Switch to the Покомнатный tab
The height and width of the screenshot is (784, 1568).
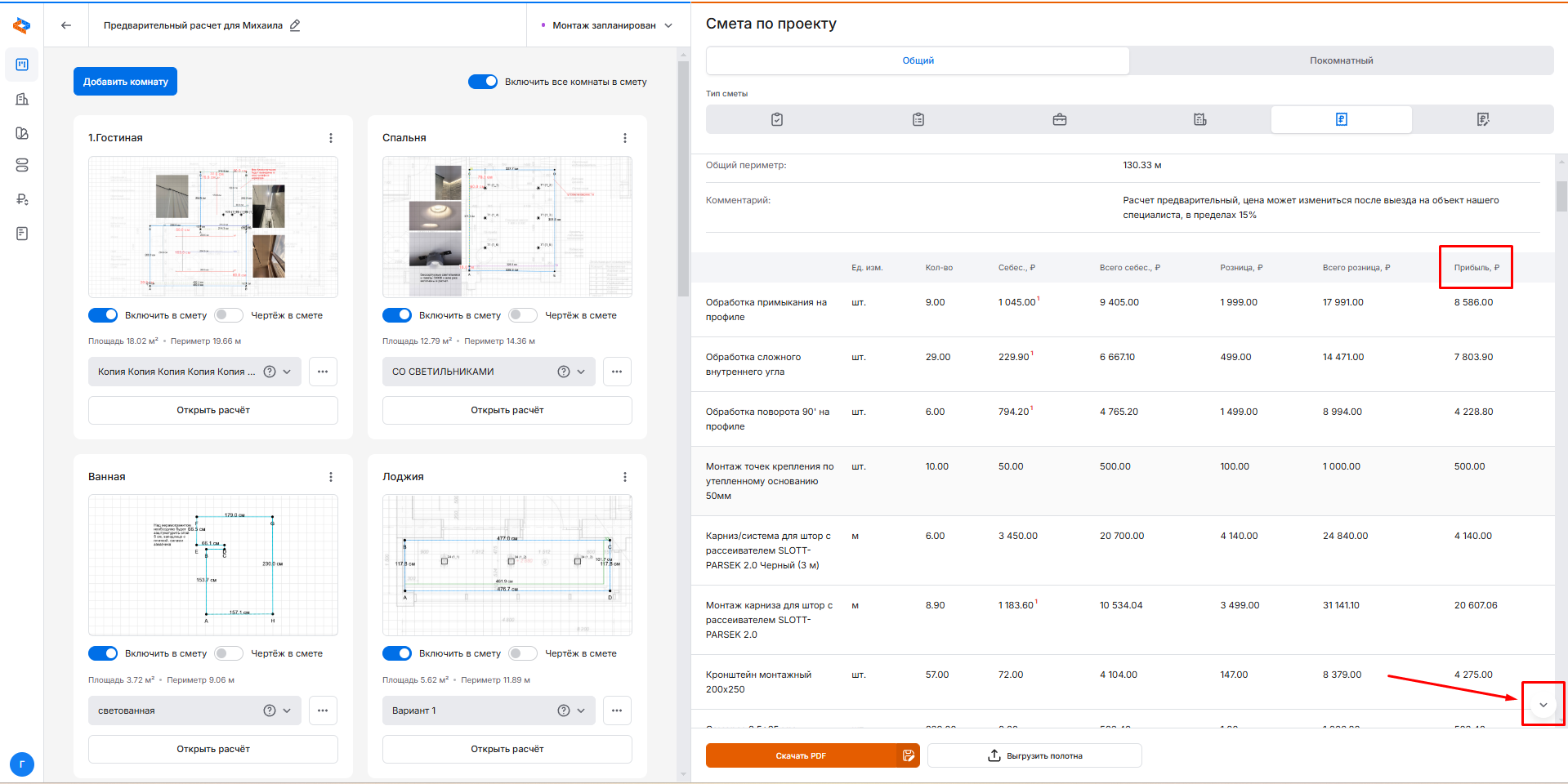click(x=1341, y=60)
